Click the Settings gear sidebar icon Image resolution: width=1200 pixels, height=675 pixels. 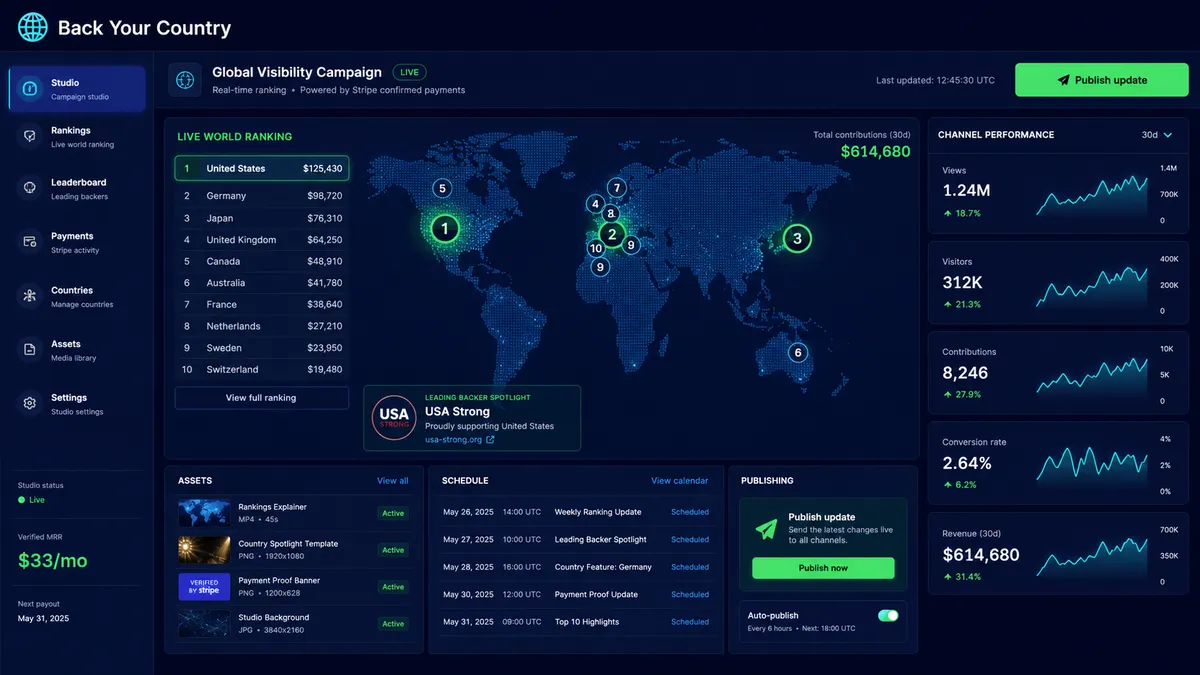(x=30, y=404)
